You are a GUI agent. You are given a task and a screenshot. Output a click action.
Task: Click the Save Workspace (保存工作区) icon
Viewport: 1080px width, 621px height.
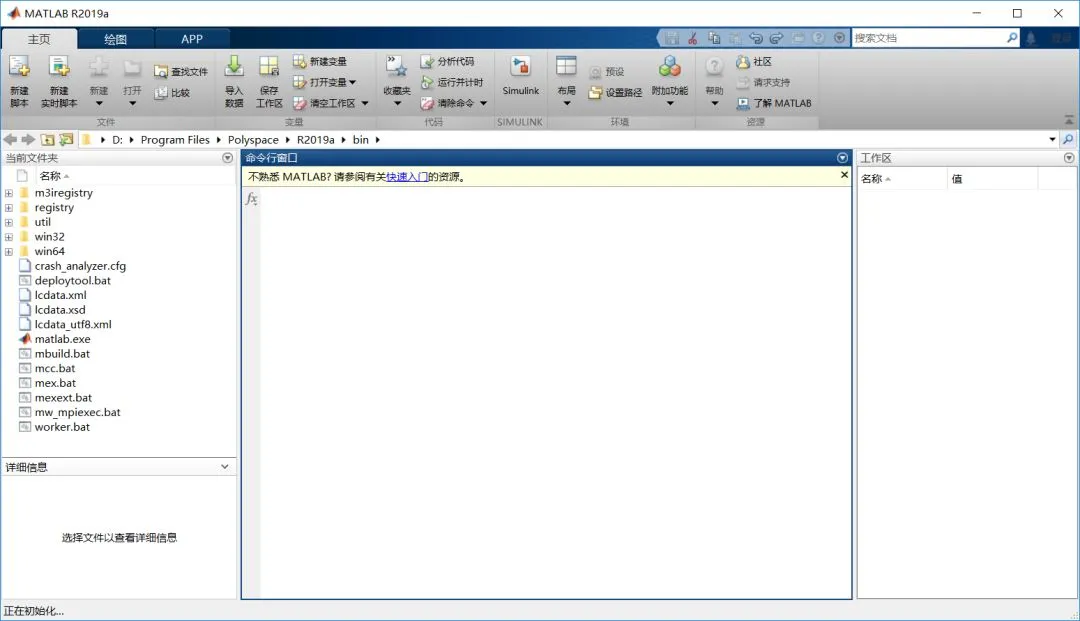pyautogui.click(x=269, y=67)
